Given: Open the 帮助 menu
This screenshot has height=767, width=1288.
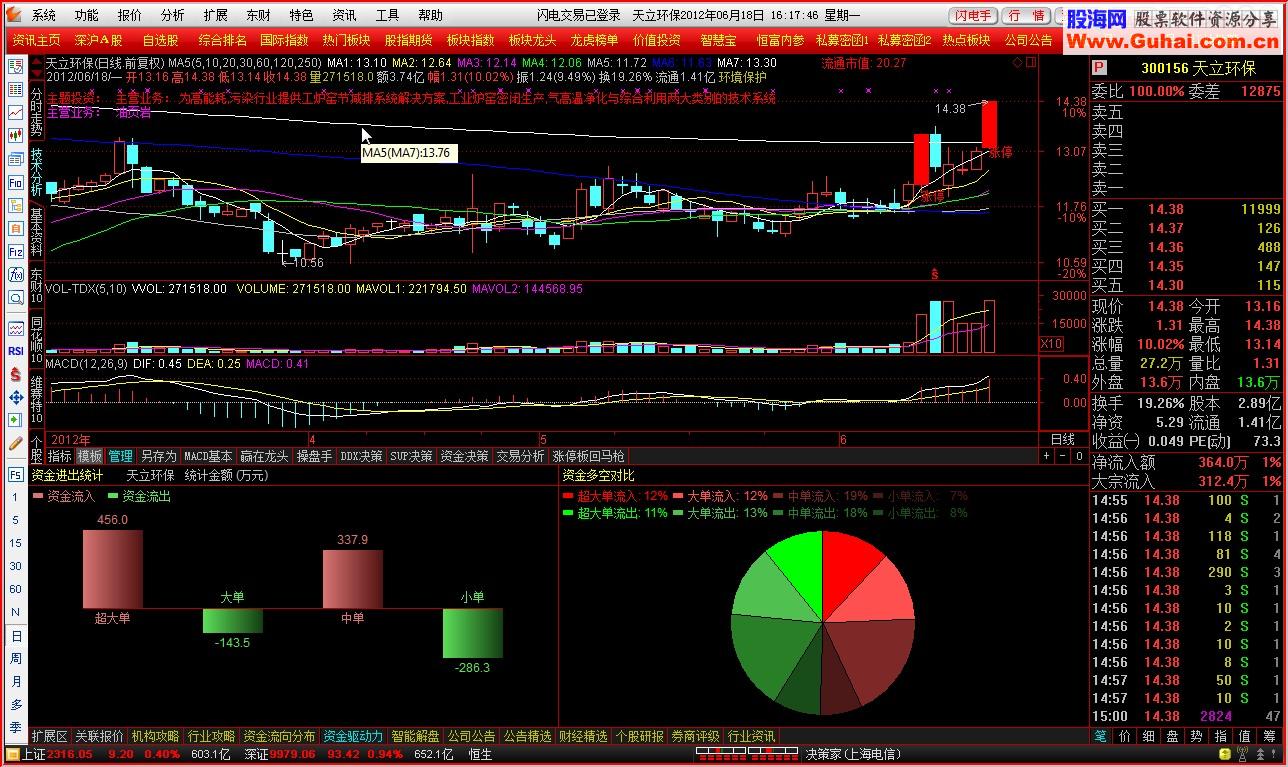Looking at the screenshot, I should tap(431, 15).
